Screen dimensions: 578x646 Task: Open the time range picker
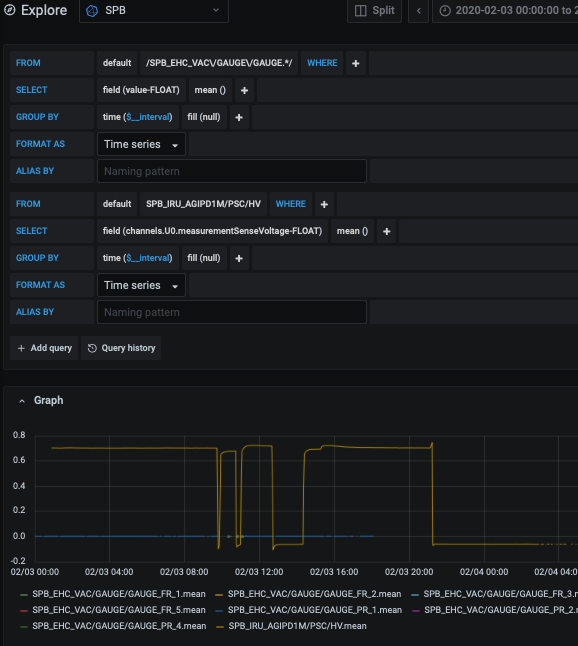pyautogui.click(x=505, y=11)
